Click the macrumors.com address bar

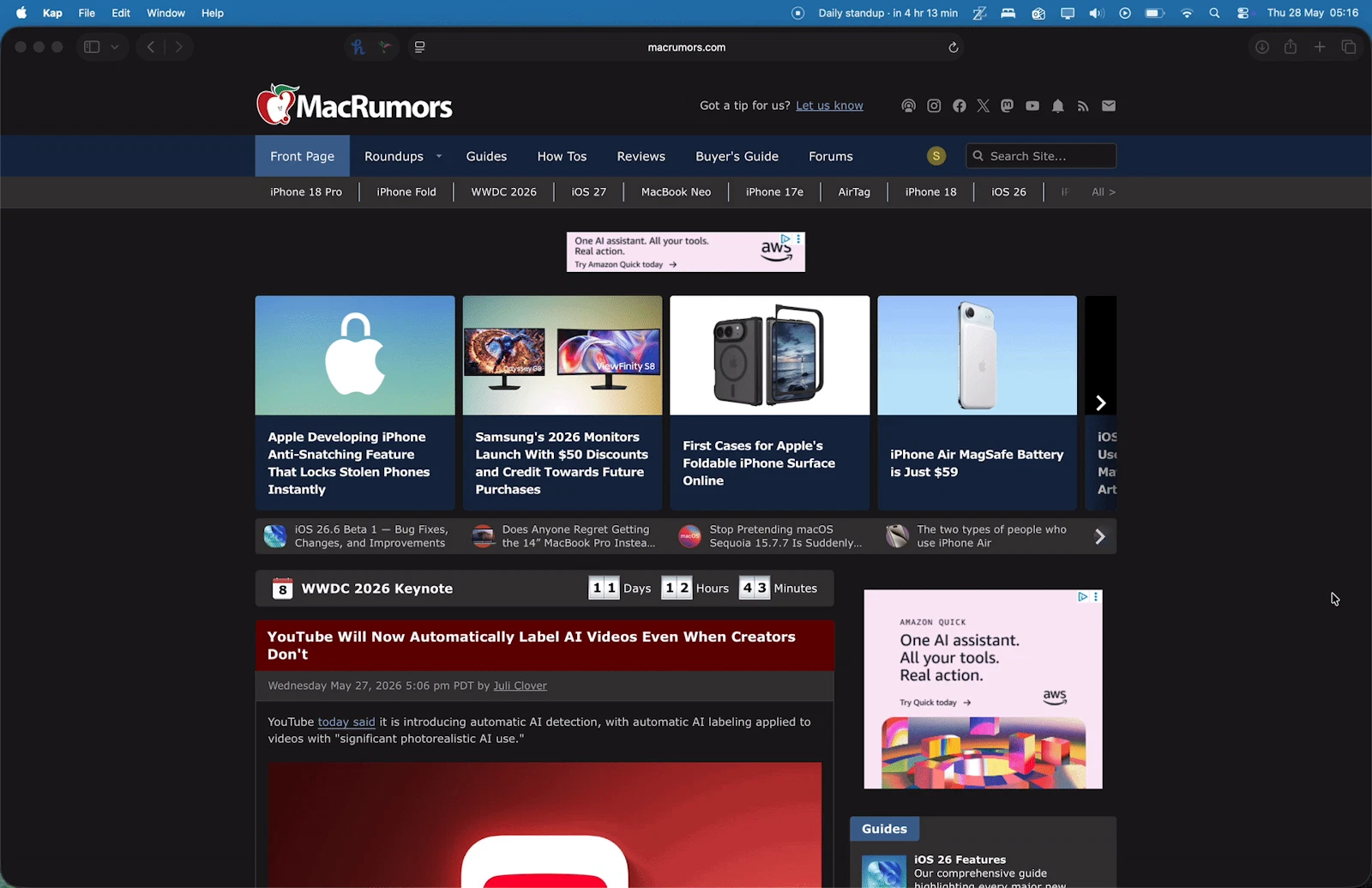(x=686, y=47)
